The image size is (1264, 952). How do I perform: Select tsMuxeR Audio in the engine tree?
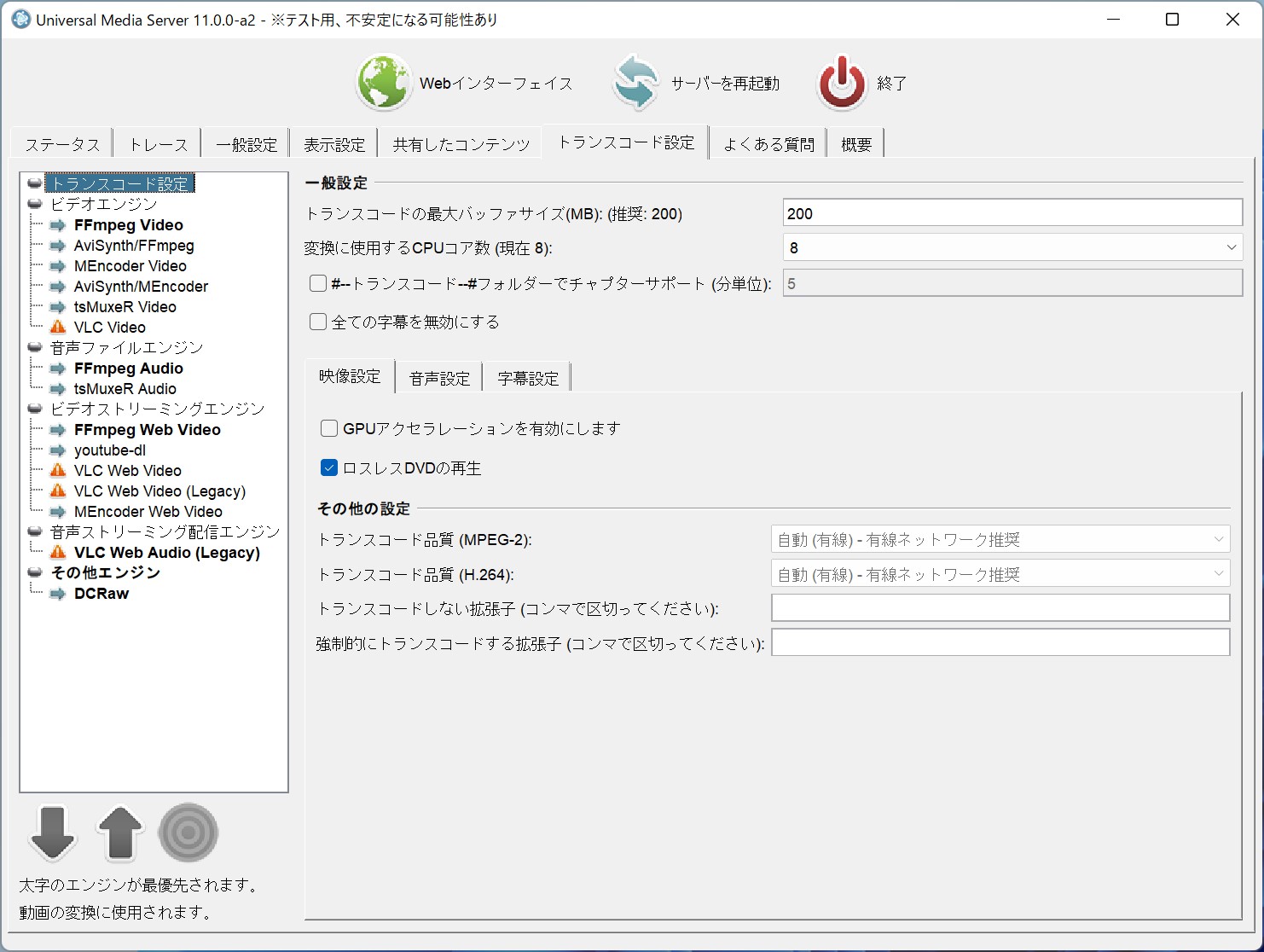pos(125,388)
